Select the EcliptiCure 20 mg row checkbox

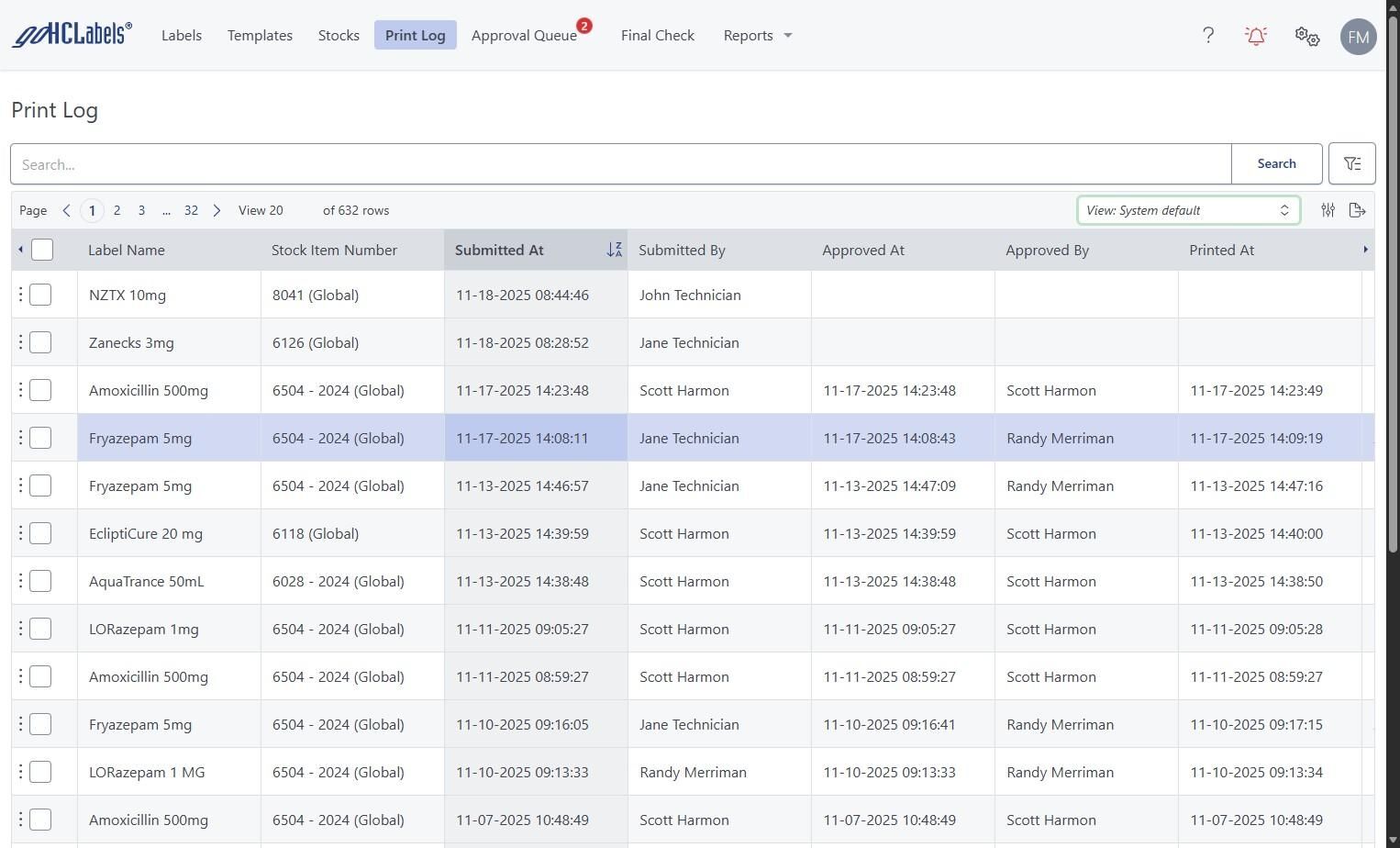point(40,533)
